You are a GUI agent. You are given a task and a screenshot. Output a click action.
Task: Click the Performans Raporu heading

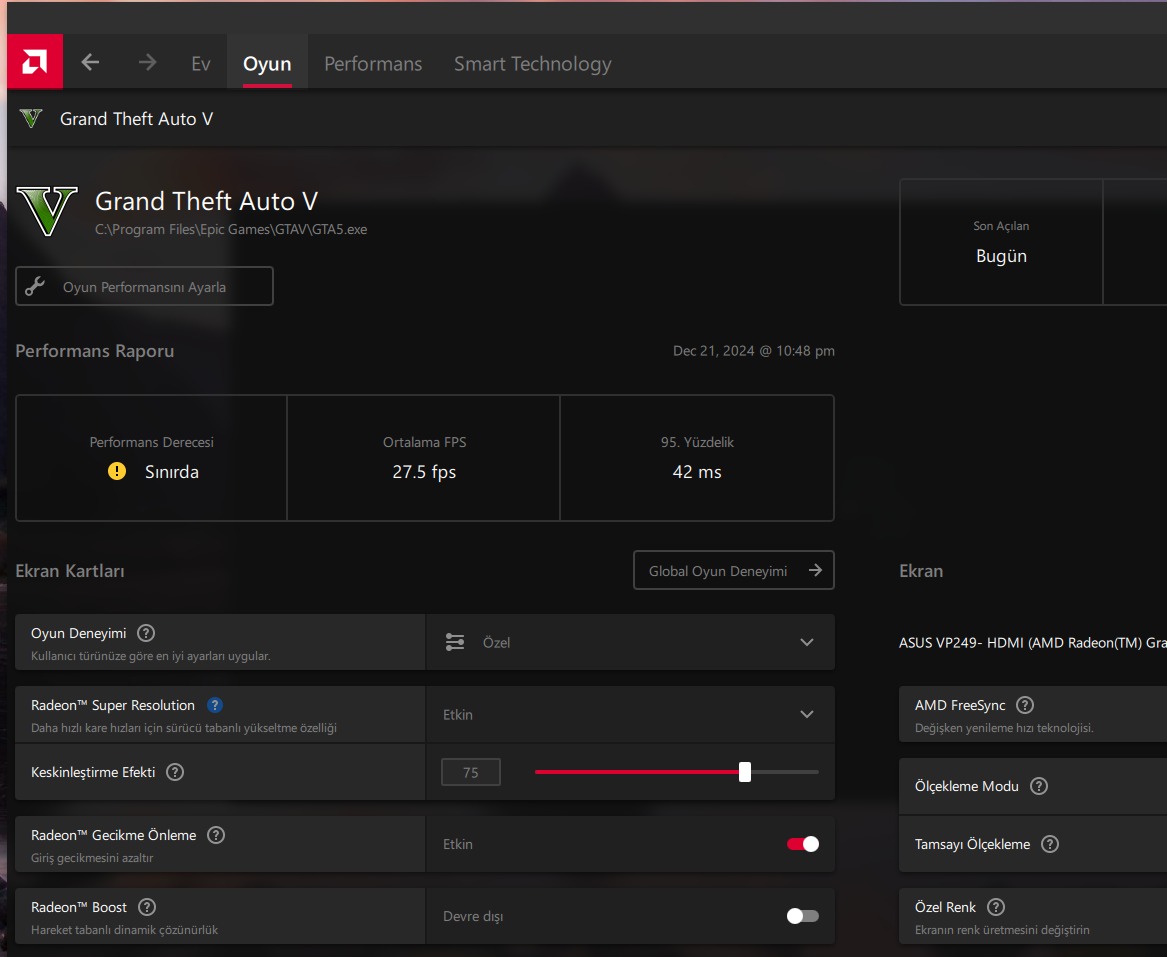(x=95, y=351)
